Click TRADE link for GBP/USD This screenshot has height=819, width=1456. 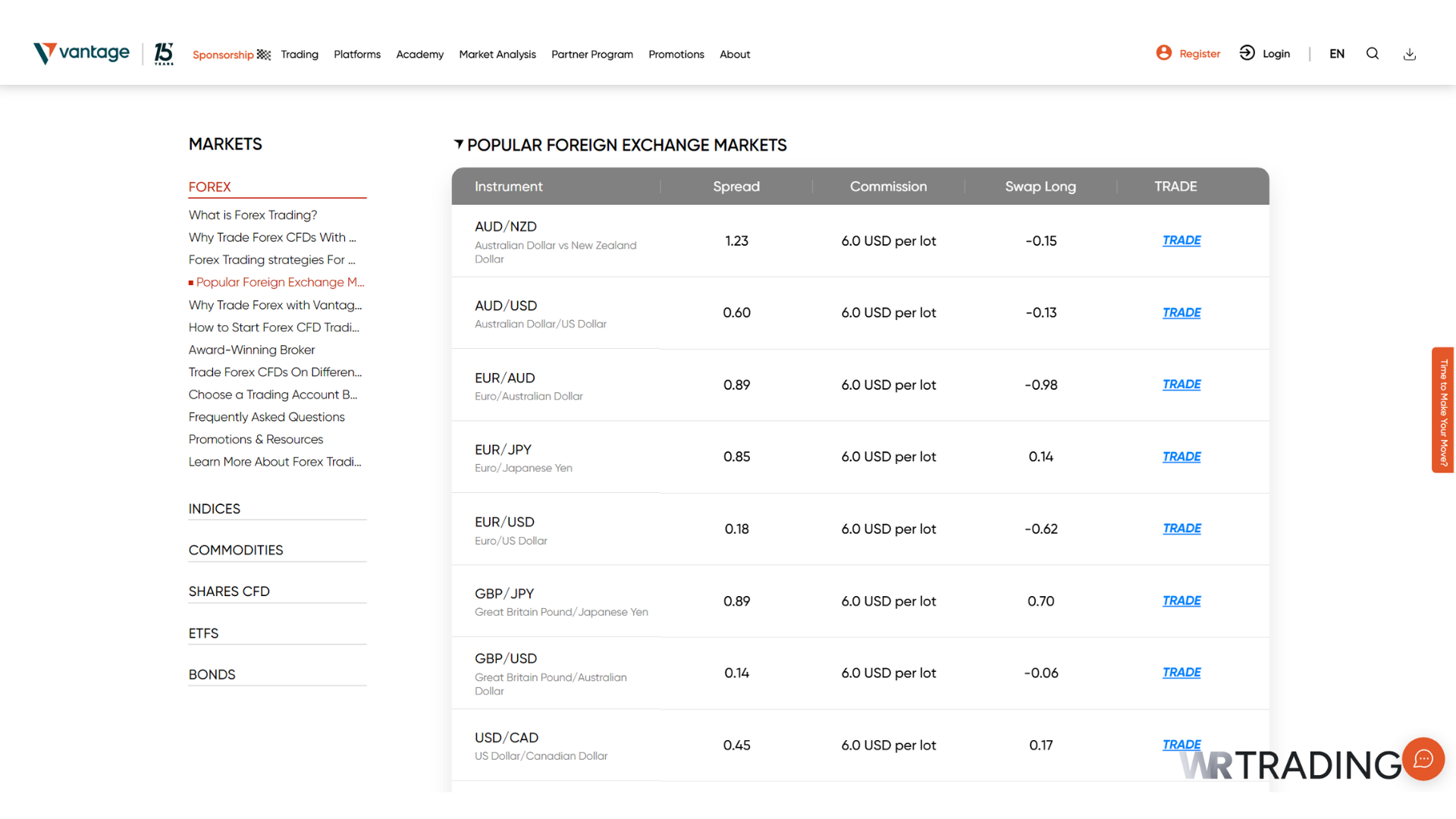(x=1181, y=673)
